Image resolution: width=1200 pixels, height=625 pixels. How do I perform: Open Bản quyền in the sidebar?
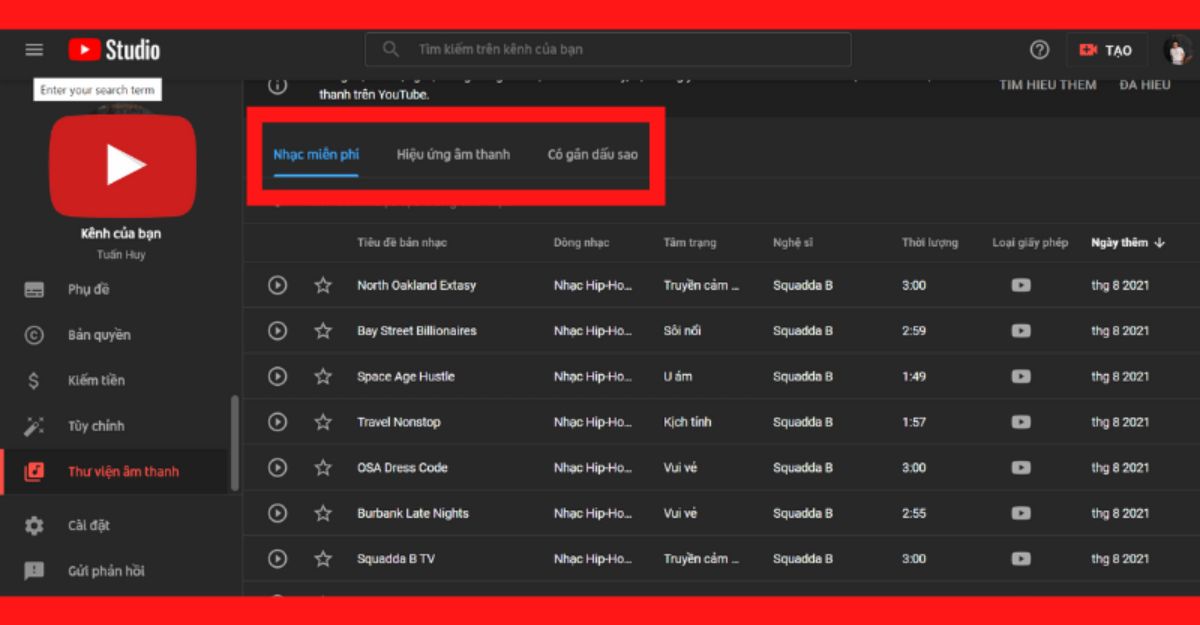tap(115, 335)
